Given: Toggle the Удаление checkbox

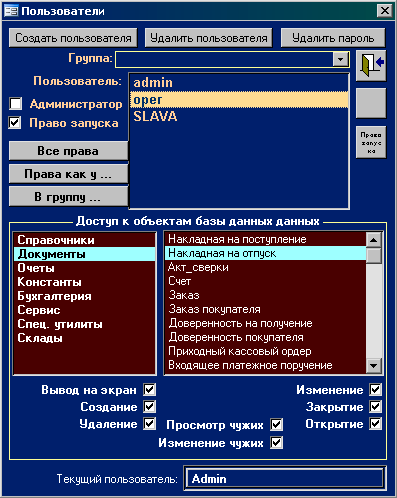Looking at the screenshot, I should pyautogui.click(x=149, y=424).
